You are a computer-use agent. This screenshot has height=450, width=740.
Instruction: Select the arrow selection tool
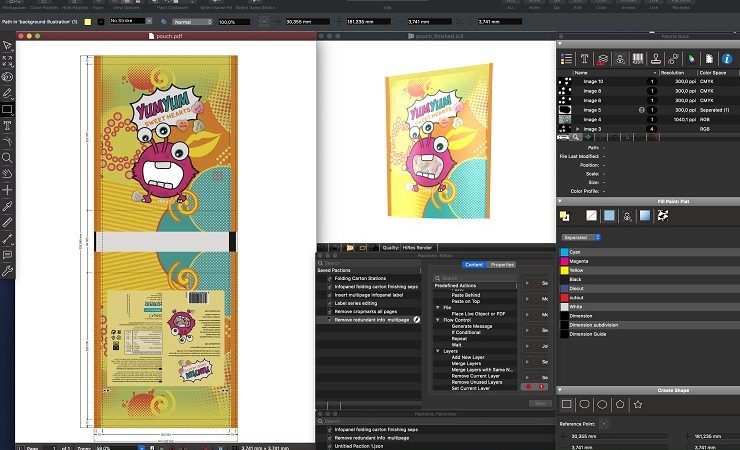pos(7,45)
